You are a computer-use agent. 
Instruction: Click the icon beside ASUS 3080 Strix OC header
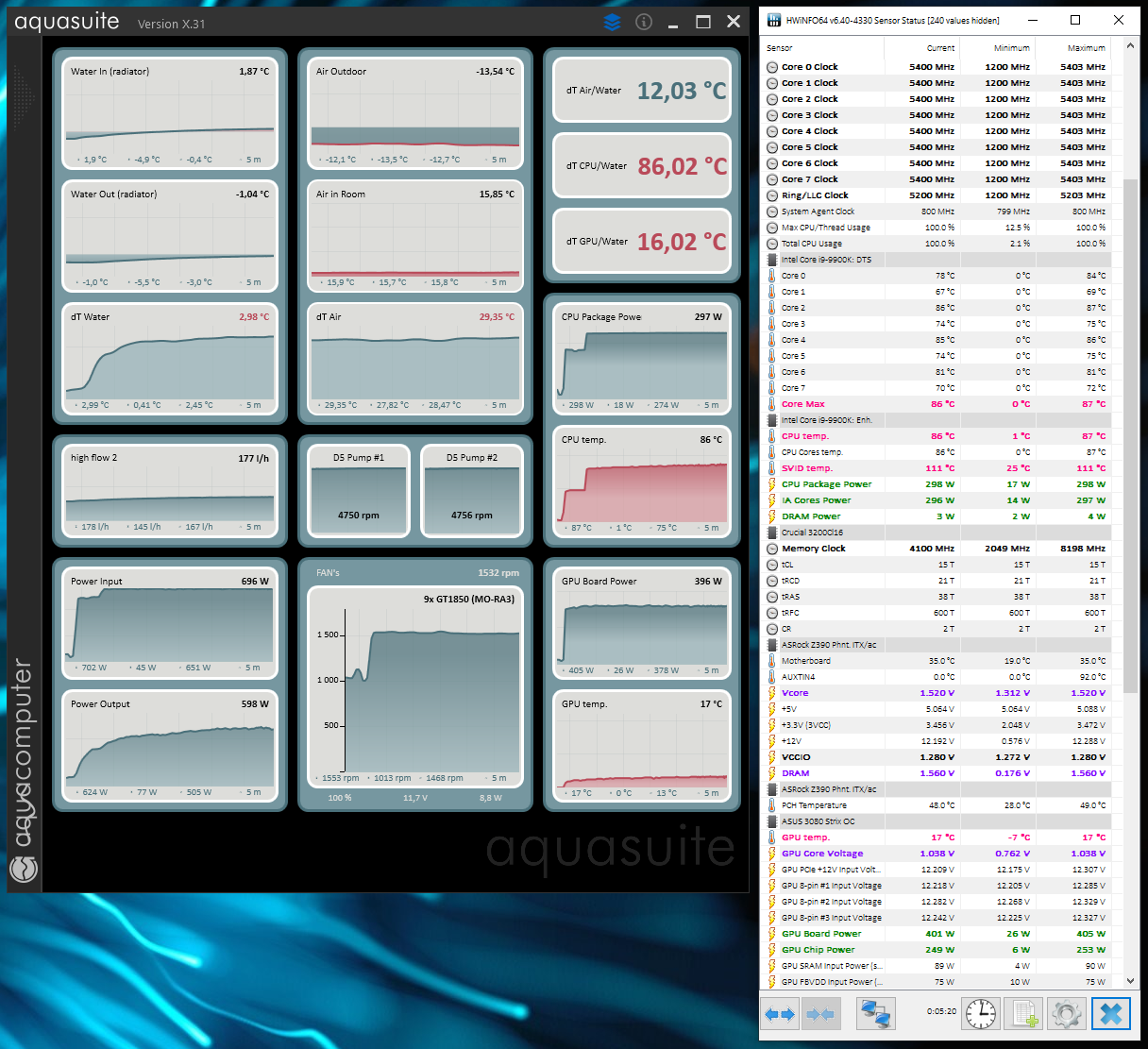772,821
